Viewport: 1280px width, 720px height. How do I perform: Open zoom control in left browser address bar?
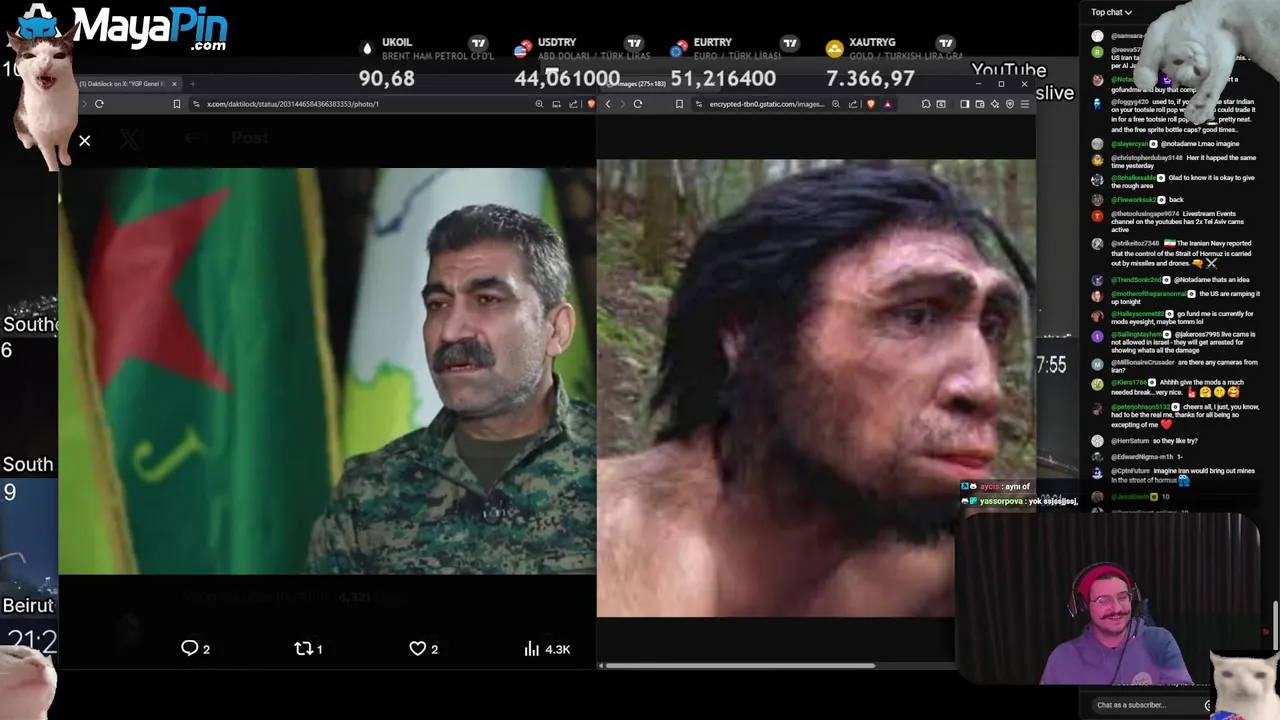[x=540, y=104]
